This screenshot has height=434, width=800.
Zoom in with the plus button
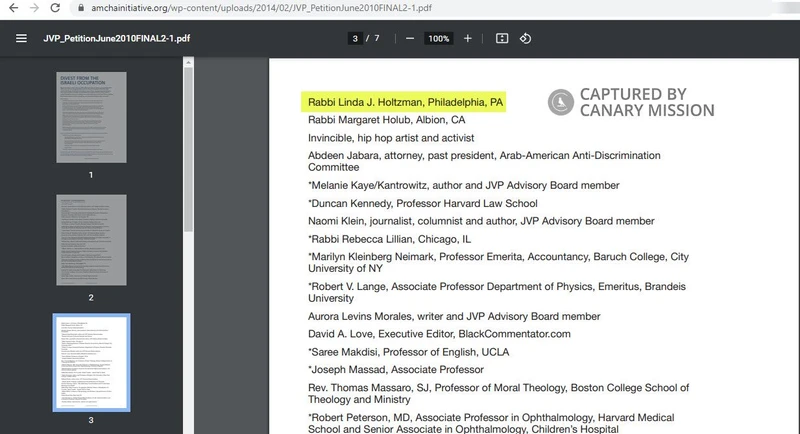[467, 38]
